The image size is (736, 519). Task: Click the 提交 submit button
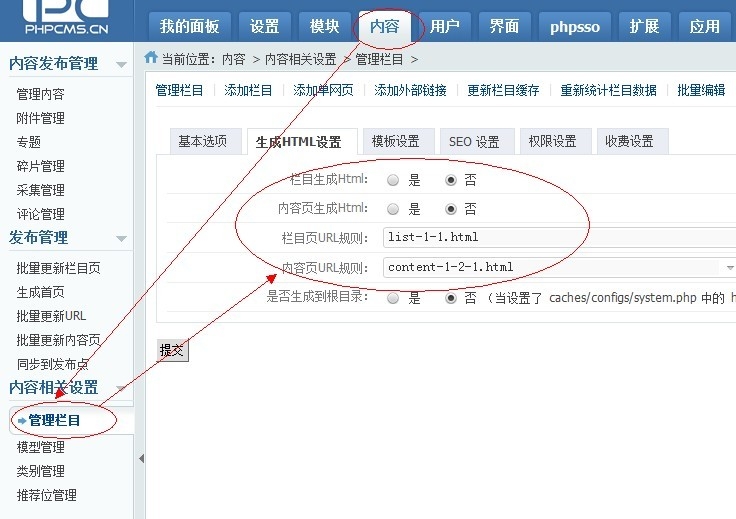pyautogui.click(x=172, y=350)
